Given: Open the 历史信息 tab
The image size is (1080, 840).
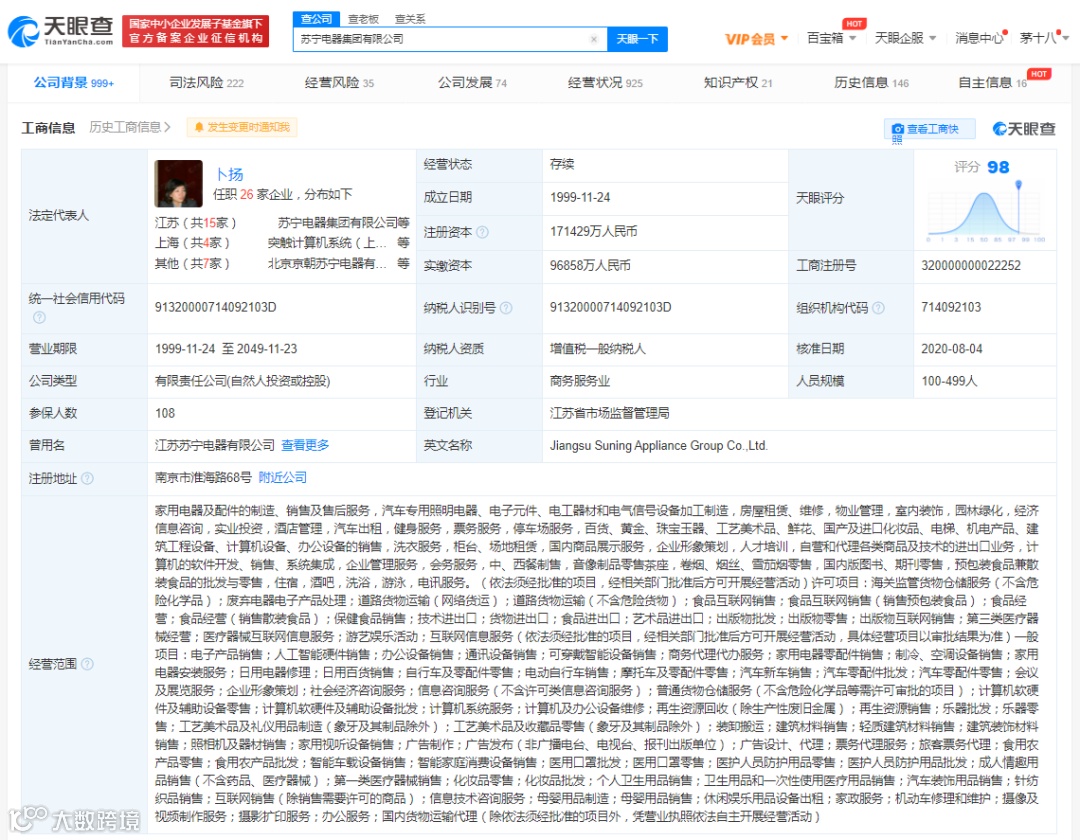Looking at the screenshot, I should (871, 83).
